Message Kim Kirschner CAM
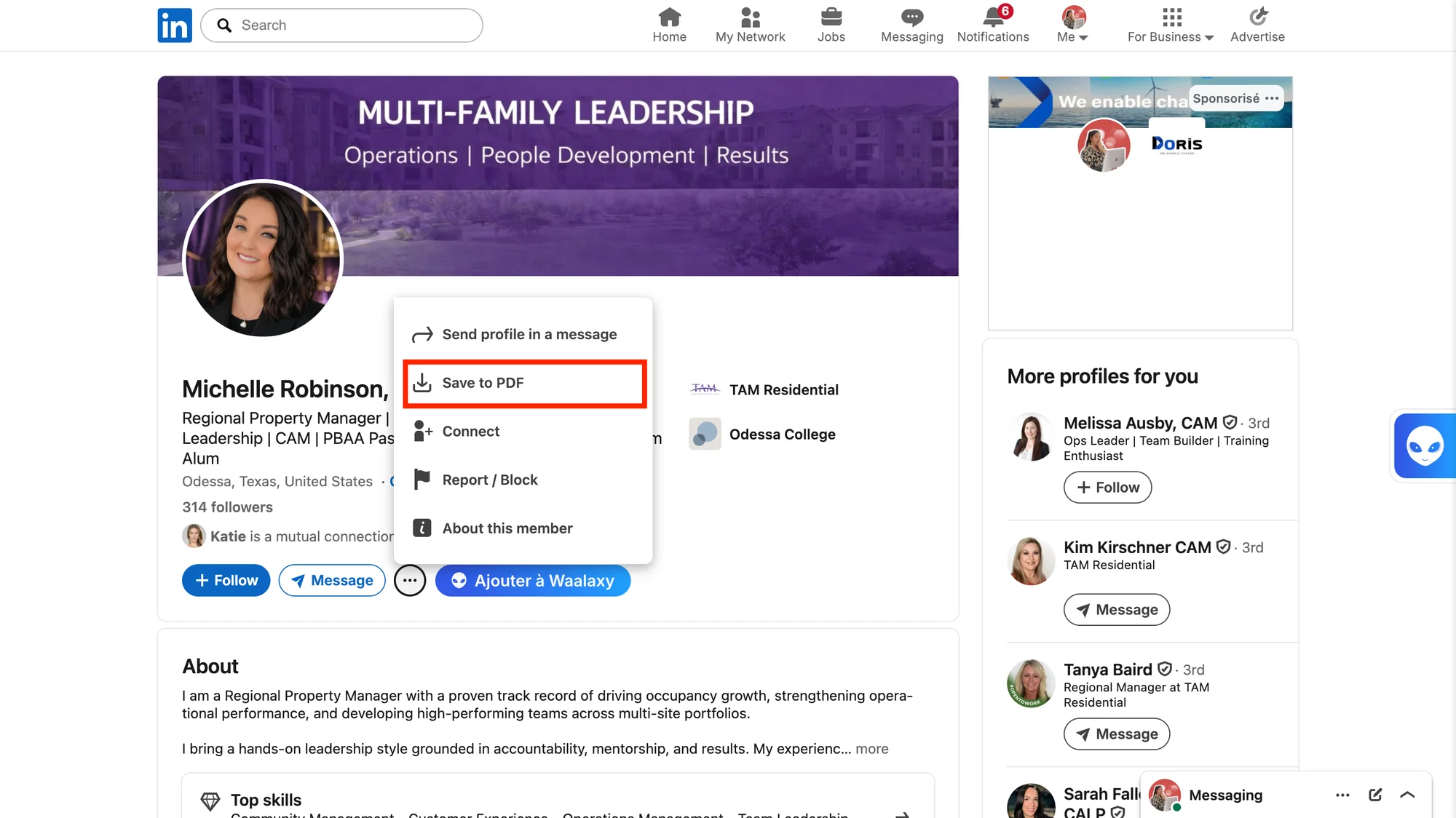 click(x=1116, y=610)
